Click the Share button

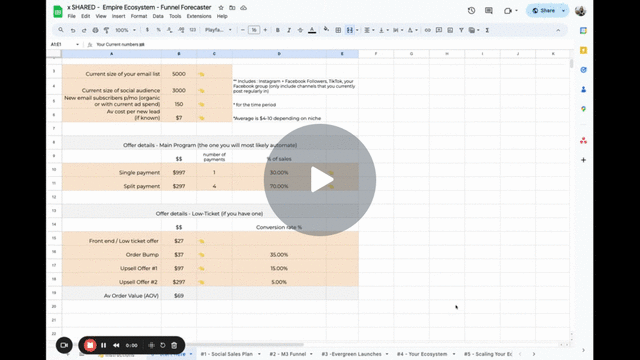543,11
